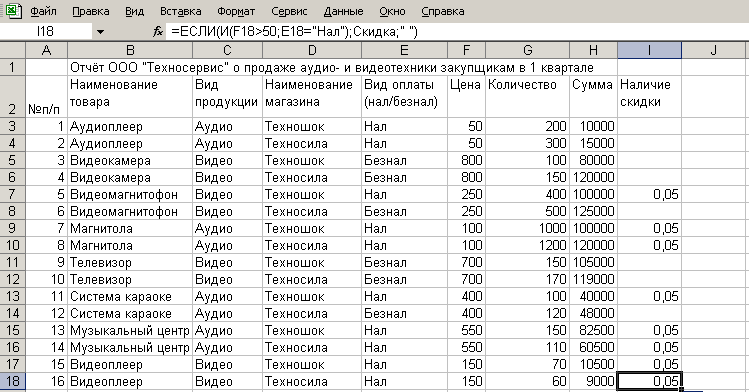Select column A header

pos(46,50)
